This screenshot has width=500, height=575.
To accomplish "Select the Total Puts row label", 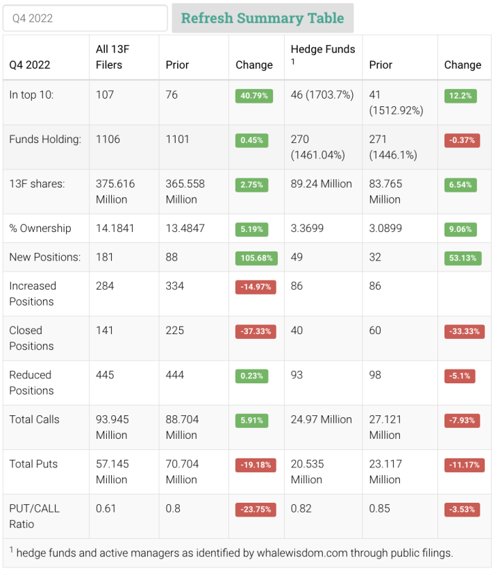I will click(33, 464).
